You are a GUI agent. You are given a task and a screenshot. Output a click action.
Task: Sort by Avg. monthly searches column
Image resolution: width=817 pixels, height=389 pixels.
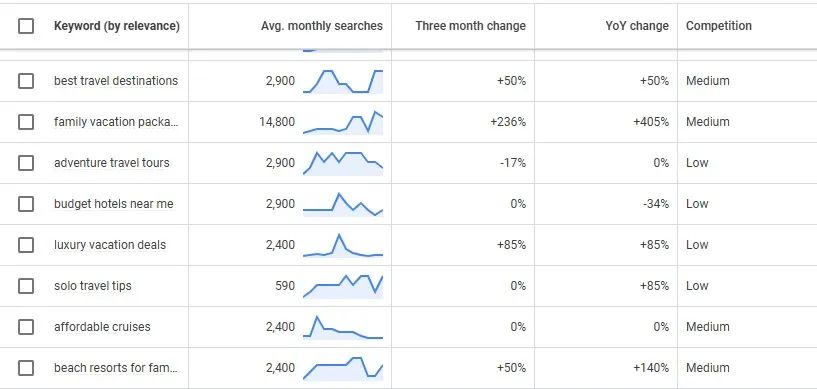(x=321, y=26)
